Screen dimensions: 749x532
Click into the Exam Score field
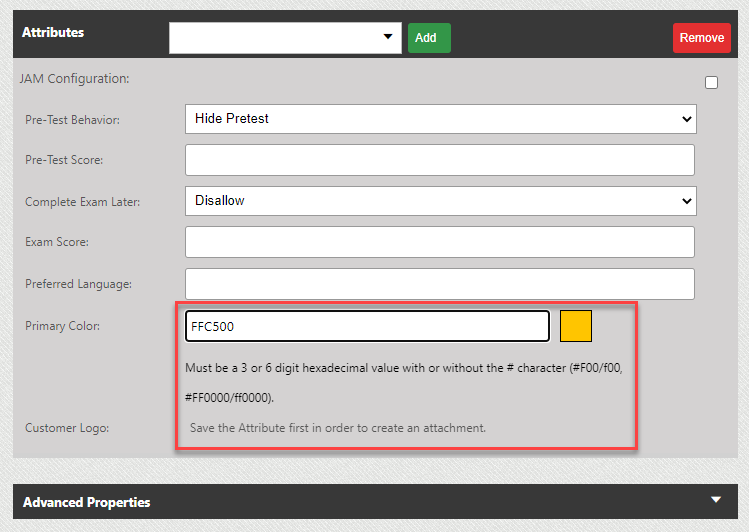pos(440,242)
